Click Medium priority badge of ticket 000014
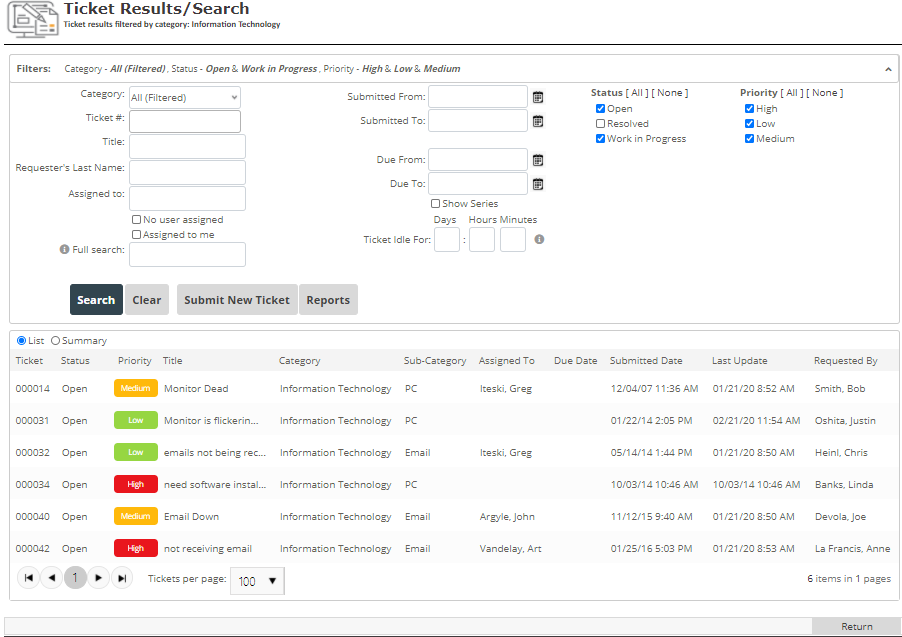The image size is (902, 637). 136,388
